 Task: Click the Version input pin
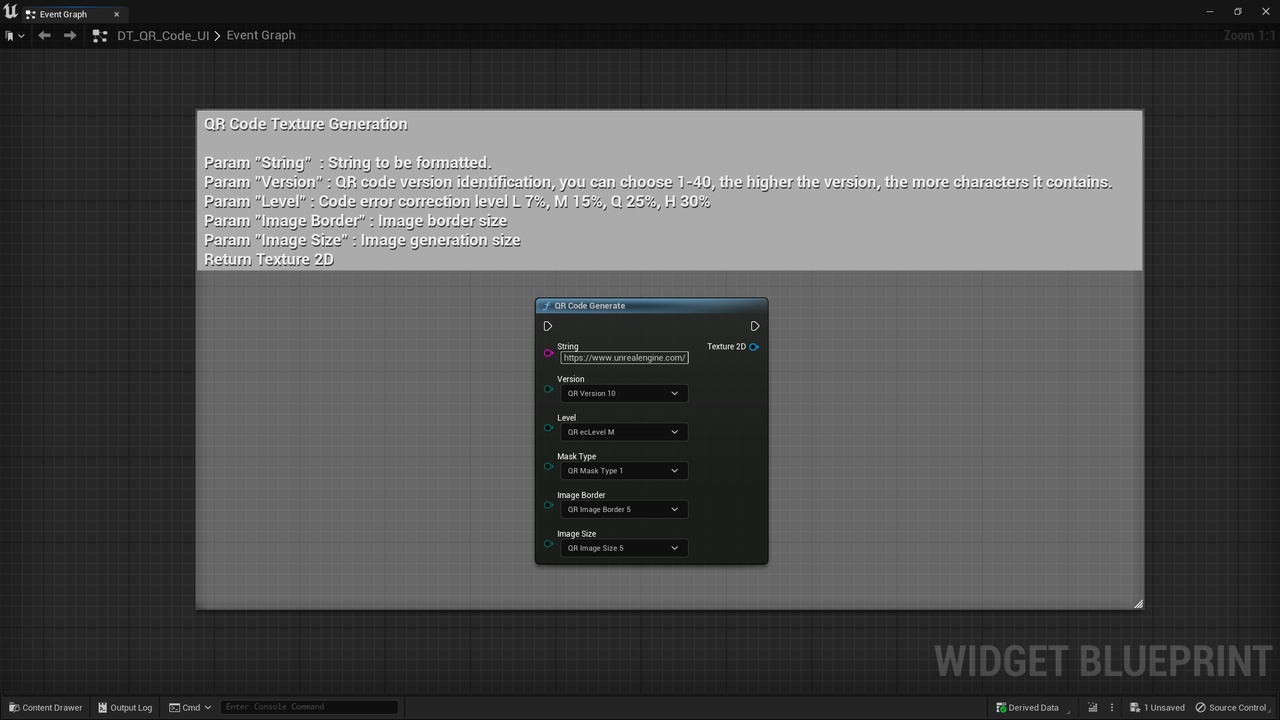[548, 389]
